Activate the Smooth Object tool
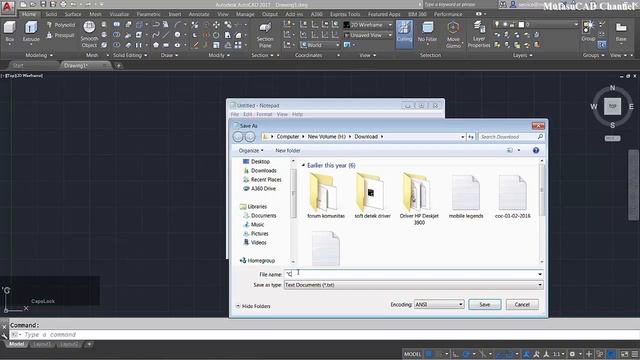640x360 pixels. pos(89,35)
